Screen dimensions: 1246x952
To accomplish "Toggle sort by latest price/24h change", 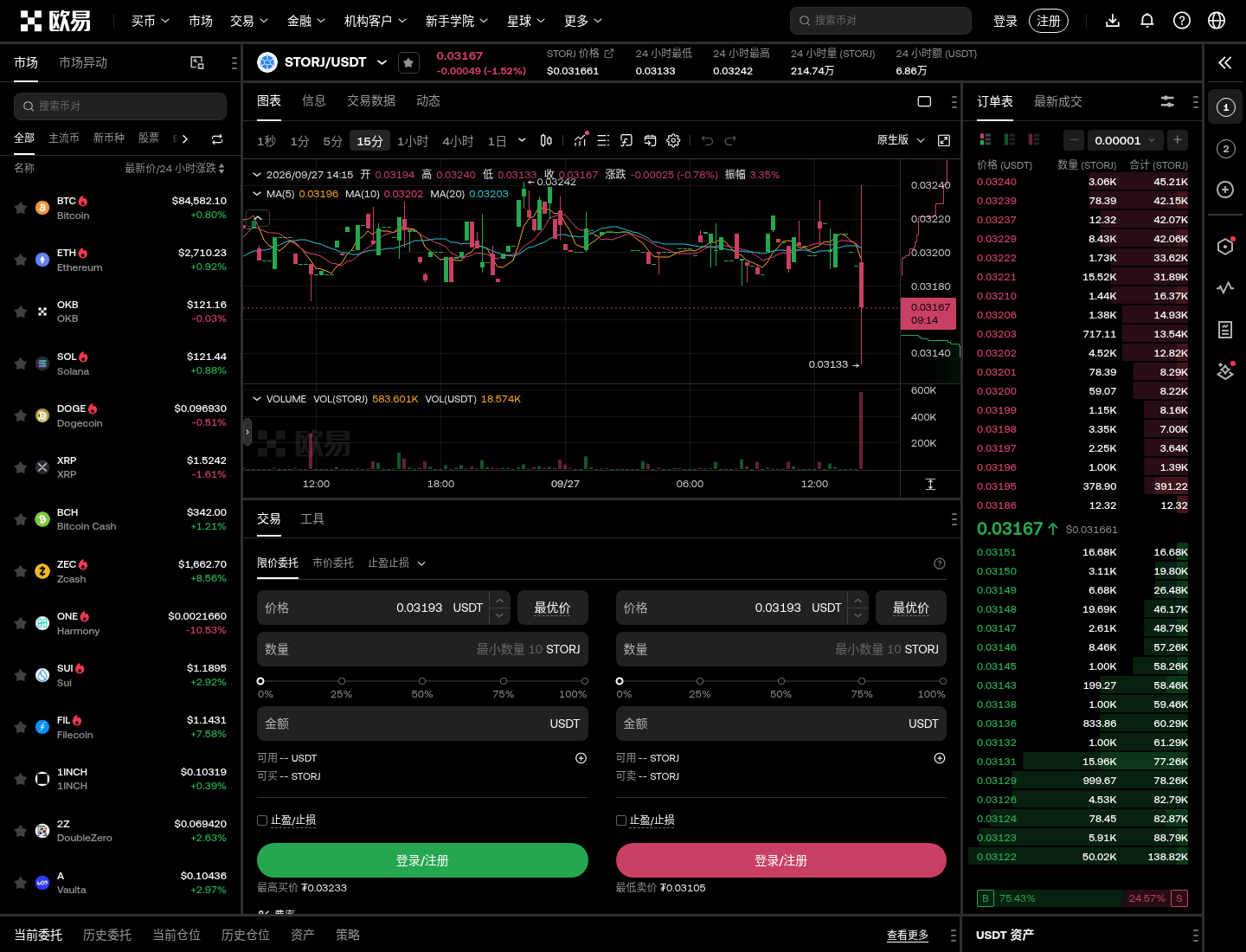I will 175,168.
